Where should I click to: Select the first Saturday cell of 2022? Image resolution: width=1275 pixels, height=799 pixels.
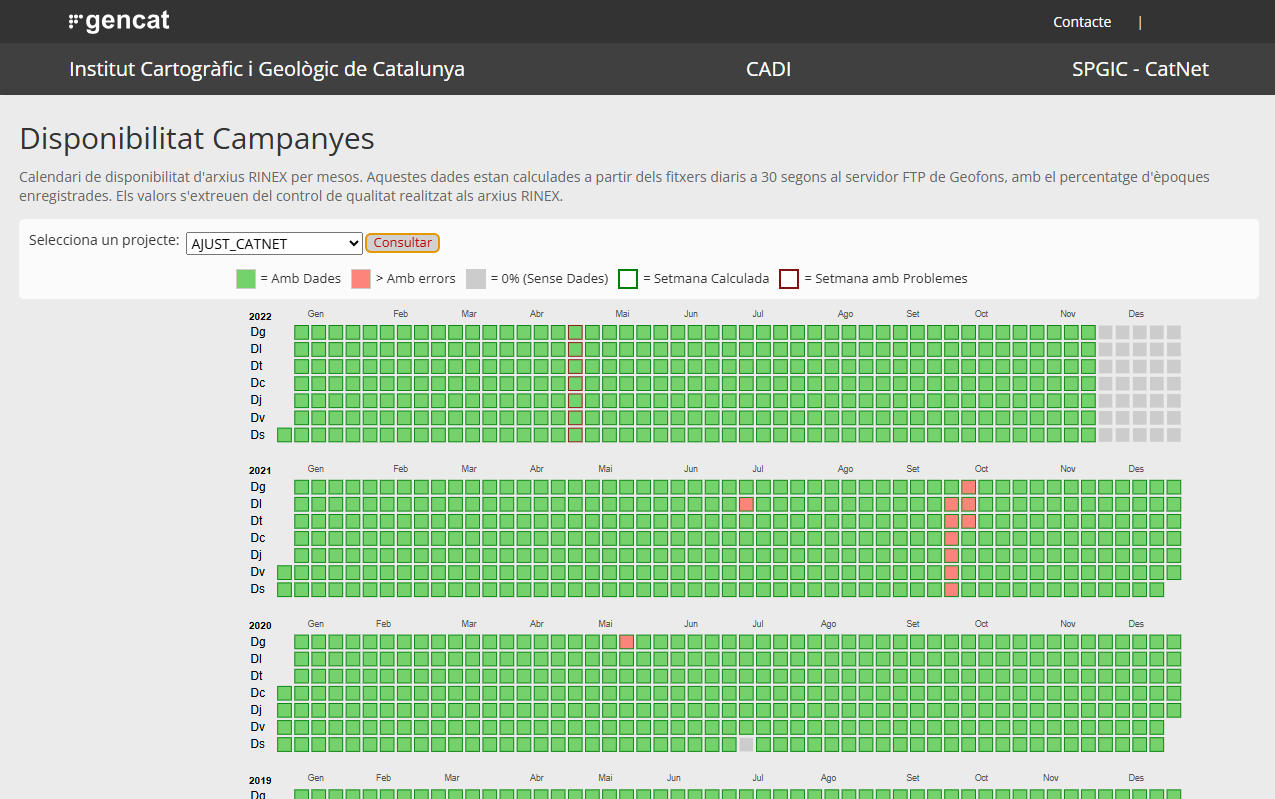click(x=285, y=435)
